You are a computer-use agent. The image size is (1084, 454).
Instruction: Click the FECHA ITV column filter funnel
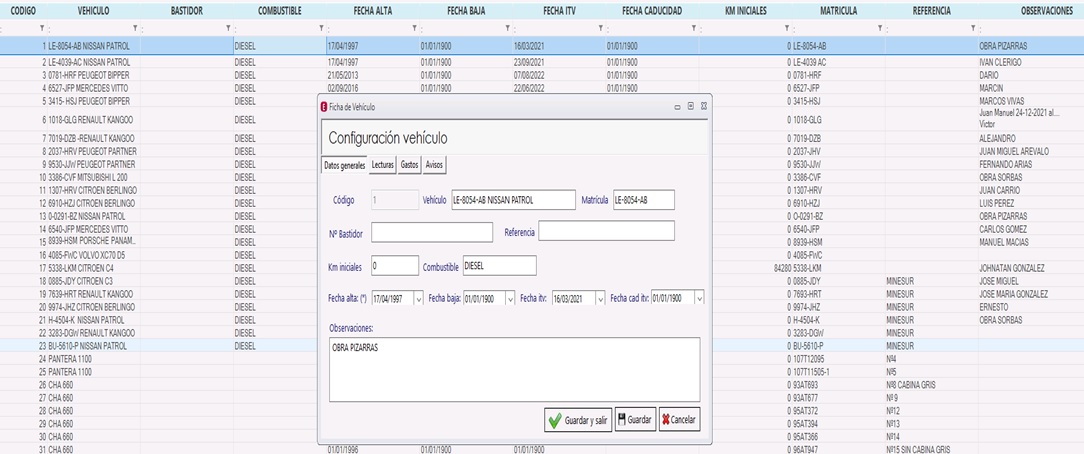(601, 28)
